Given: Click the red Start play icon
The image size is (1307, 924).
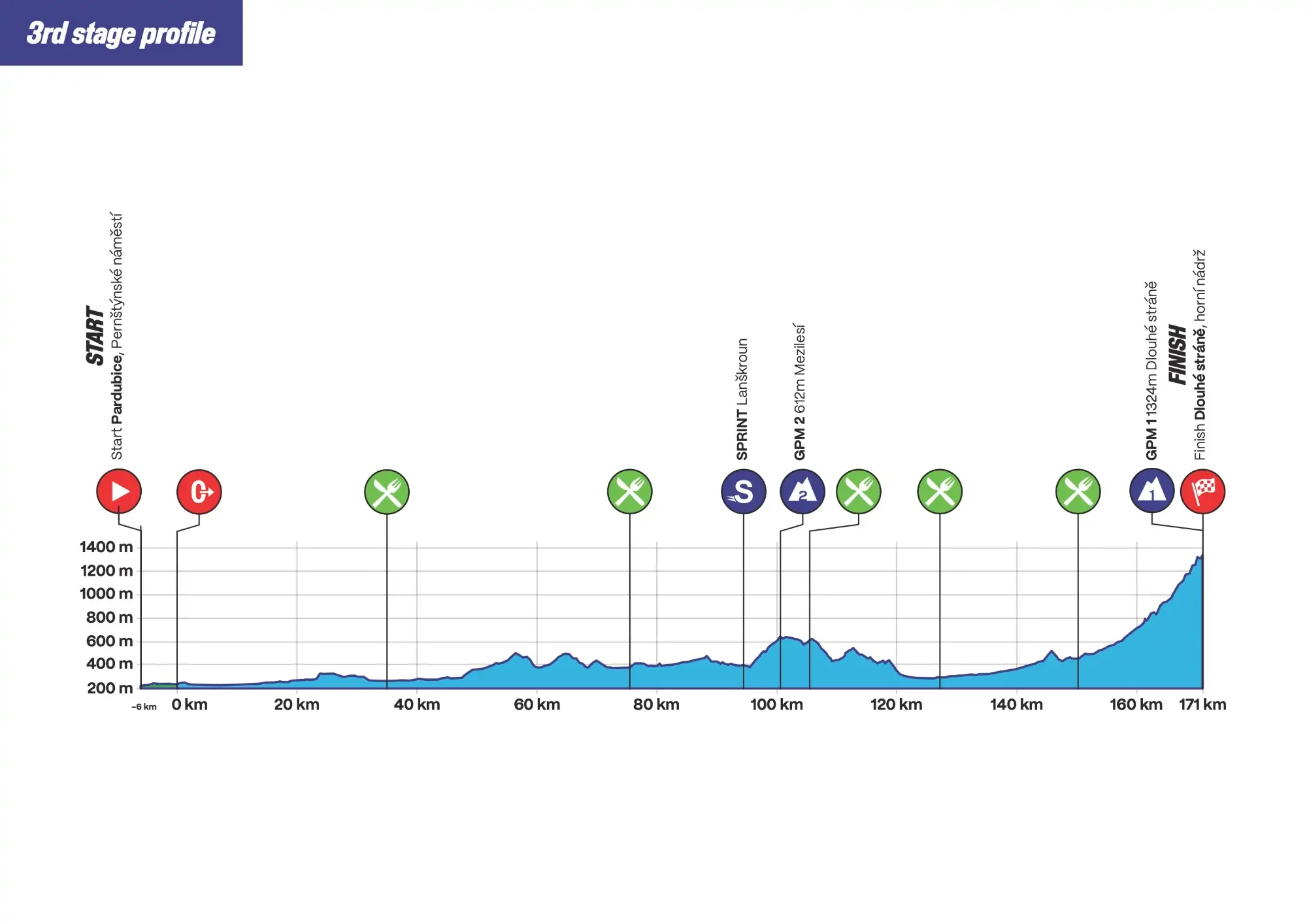Looking at the screenshot, I should pyautogui.click(x=119, y=491).
